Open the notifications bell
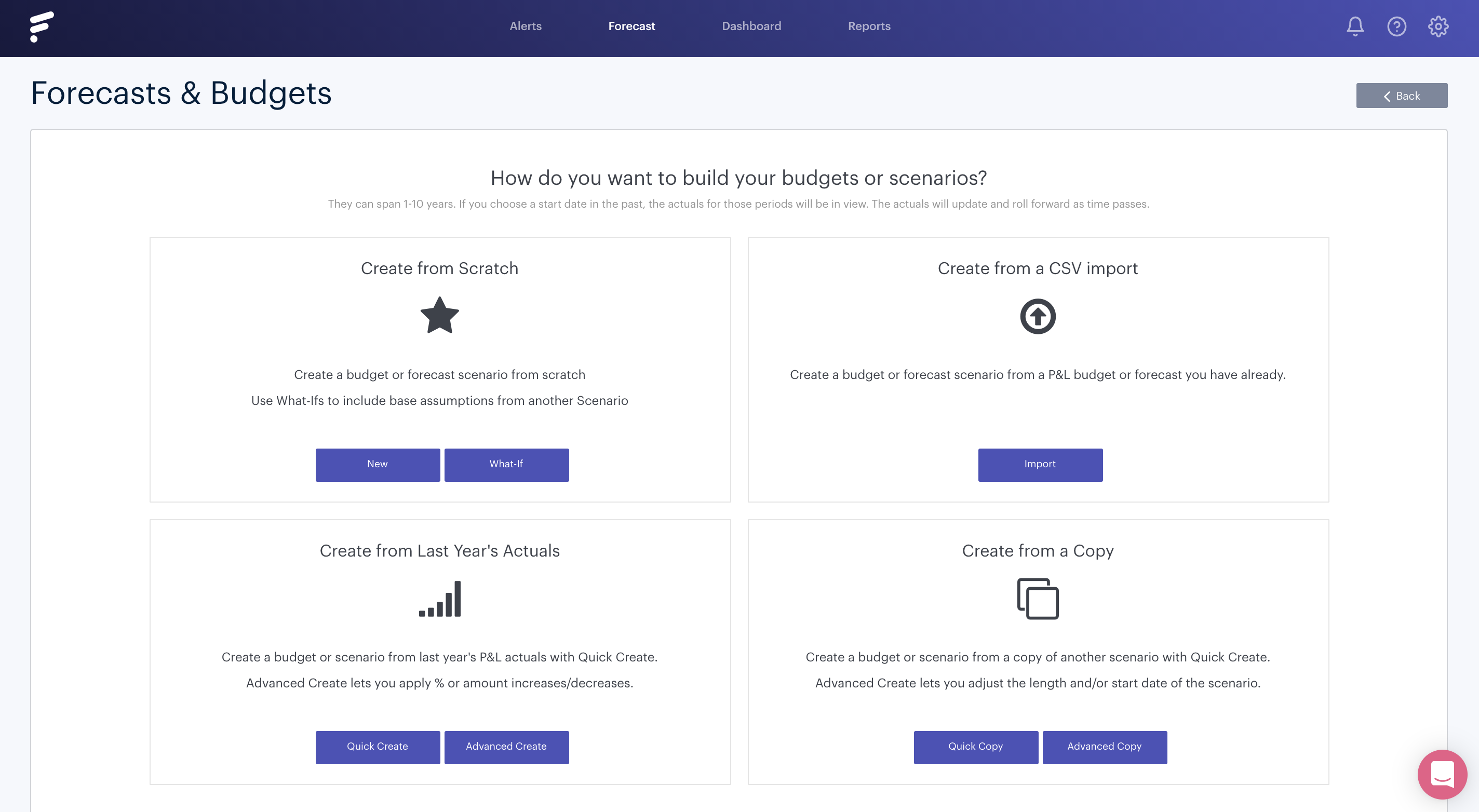1479x812 pixels. tap(1355, 26)
